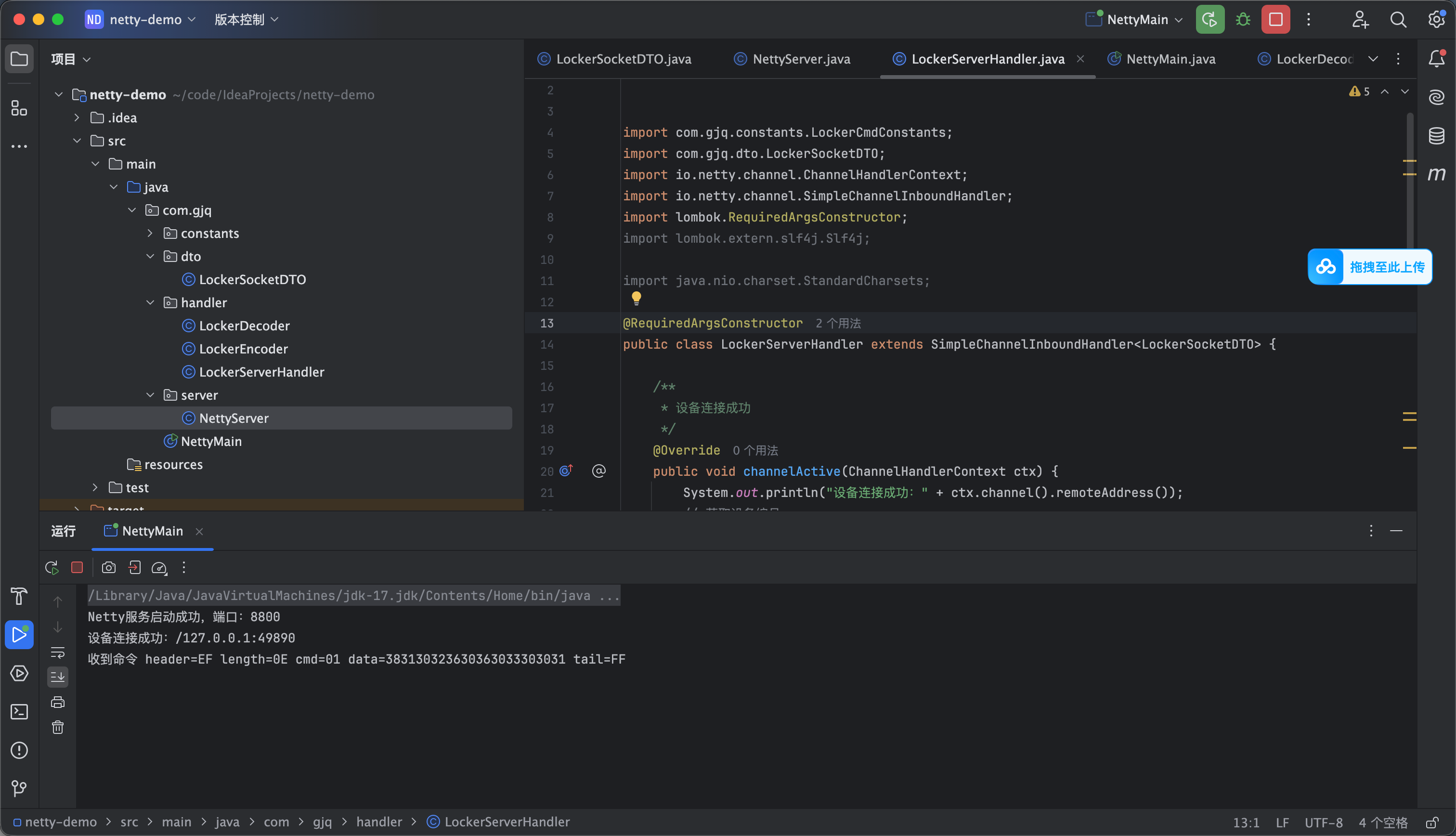Image resolution: width=1456 pixels, height=836 pixels.
Task: Open the Database tool window
Action: (x=1436, y=135)
